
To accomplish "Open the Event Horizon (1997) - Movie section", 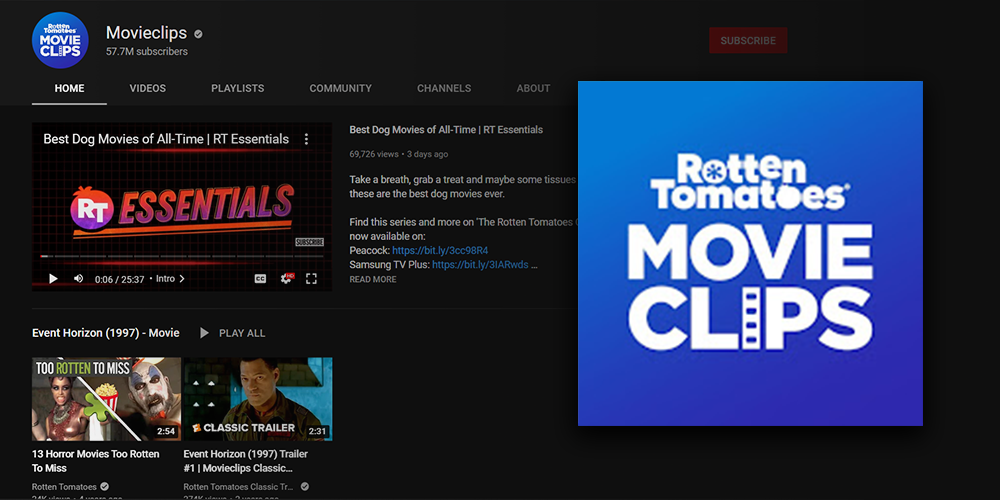I will click(x=105, y=333).
